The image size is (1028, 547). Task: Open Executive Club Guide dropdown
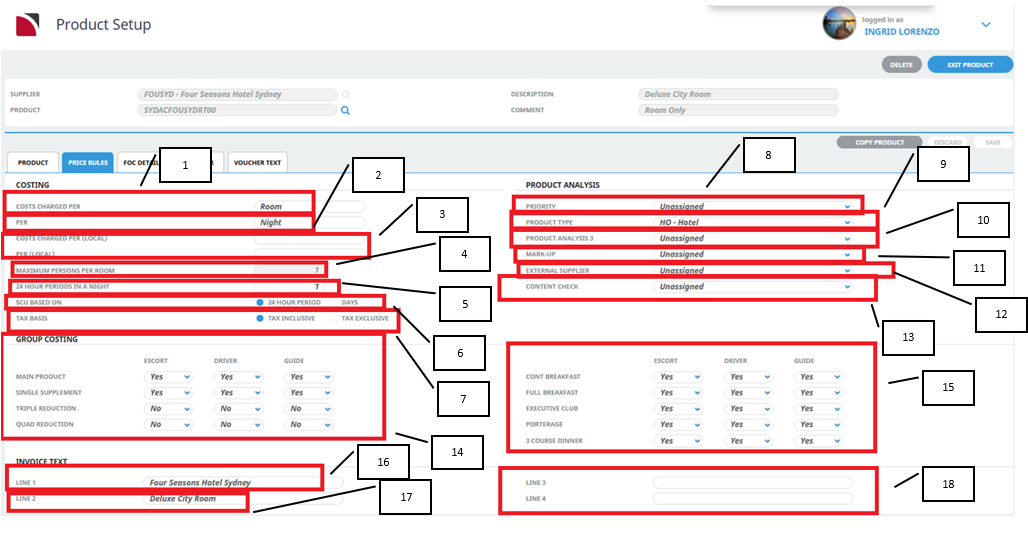819,408
